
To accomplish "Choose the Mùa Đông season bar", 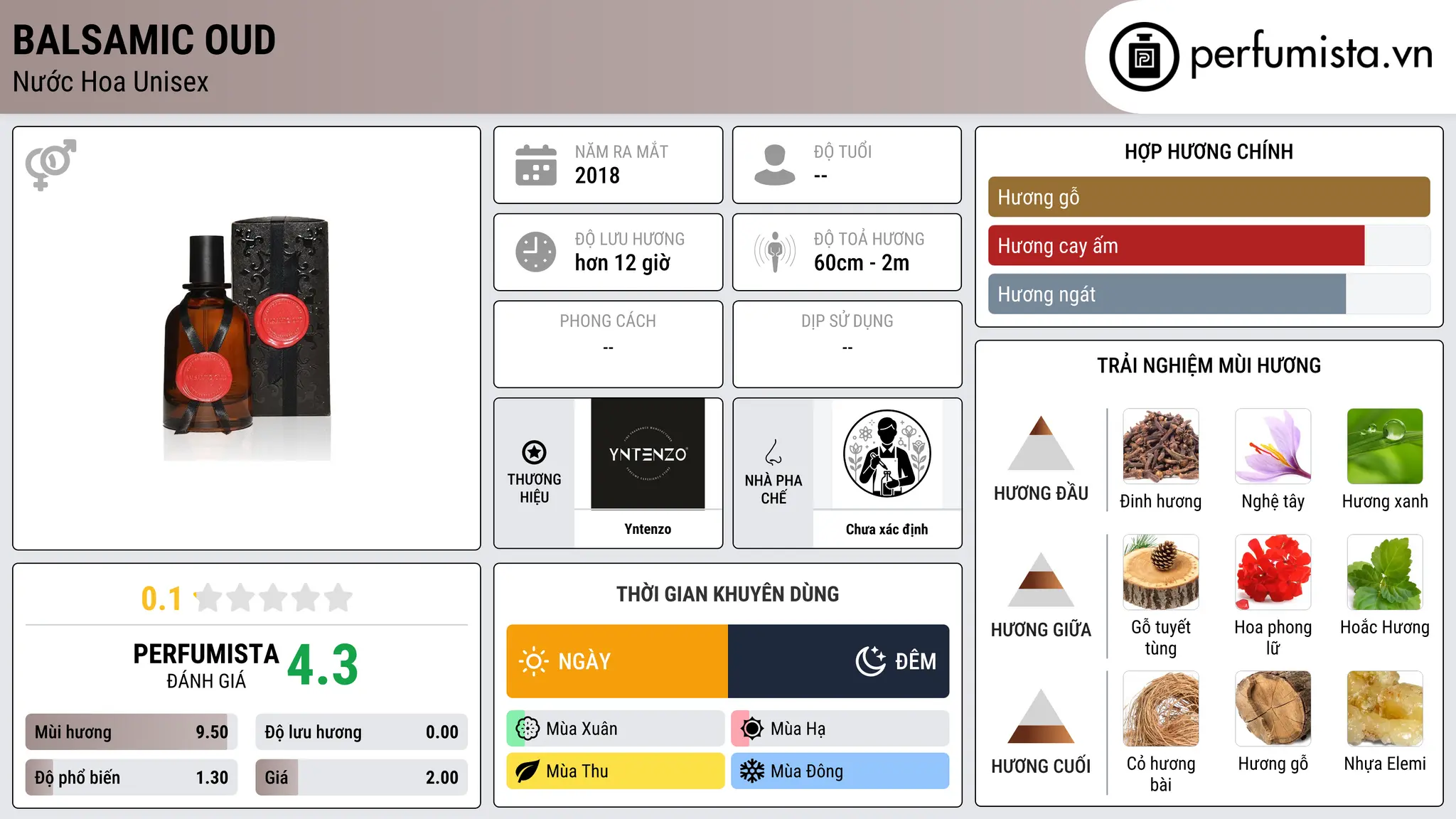I will [840, 771].
